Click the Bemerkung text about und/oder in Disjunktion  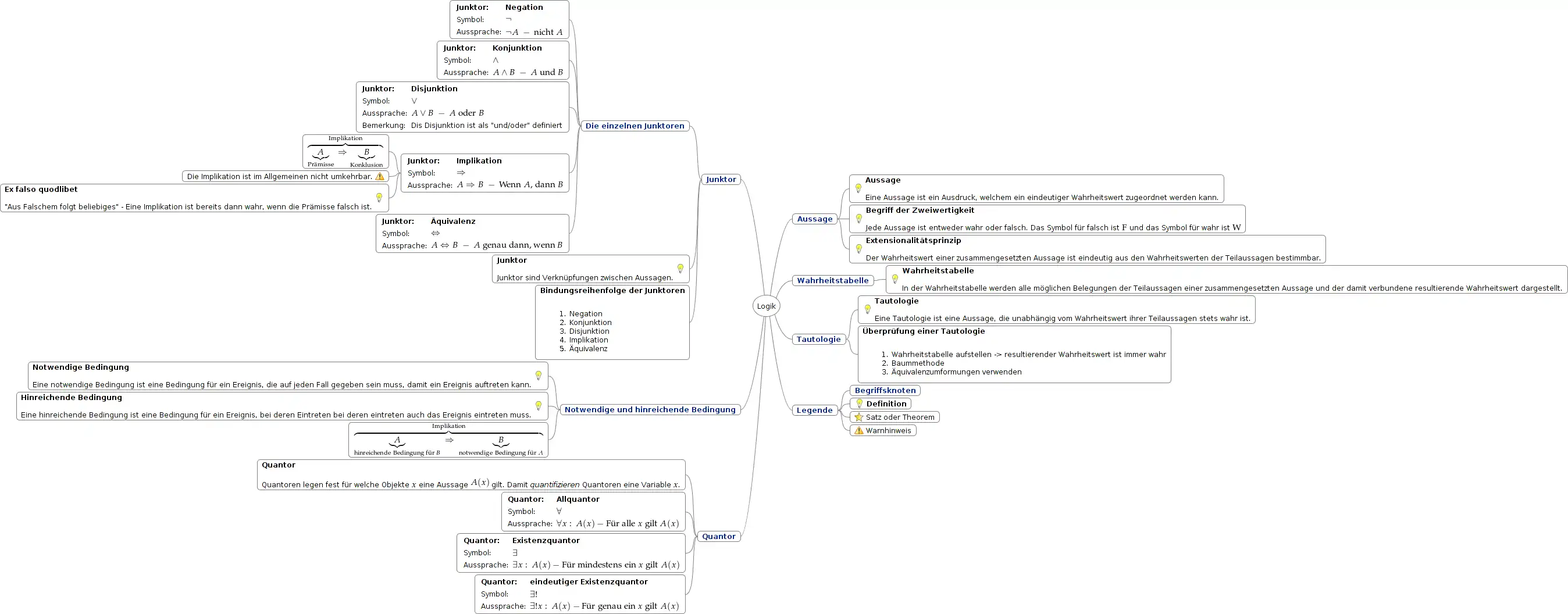click(486, 126)
